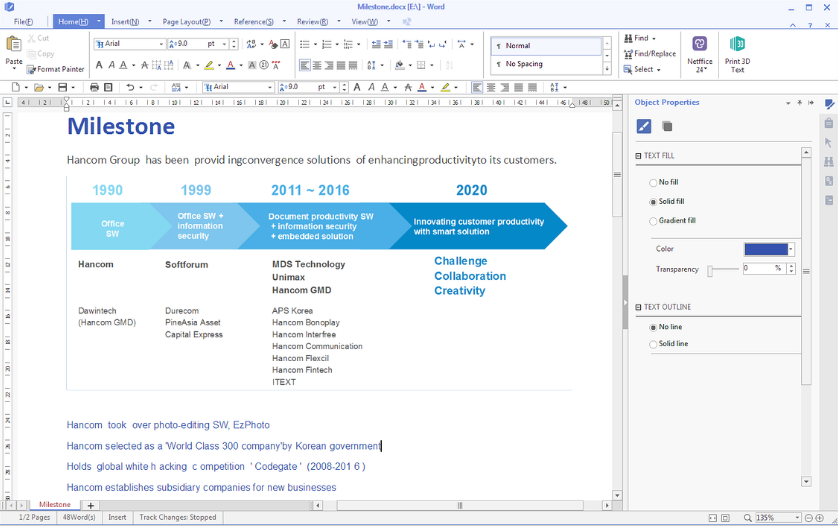Open the Arial font name dropdown in ribbon
The image size is (838, 526).
point(161,44)
